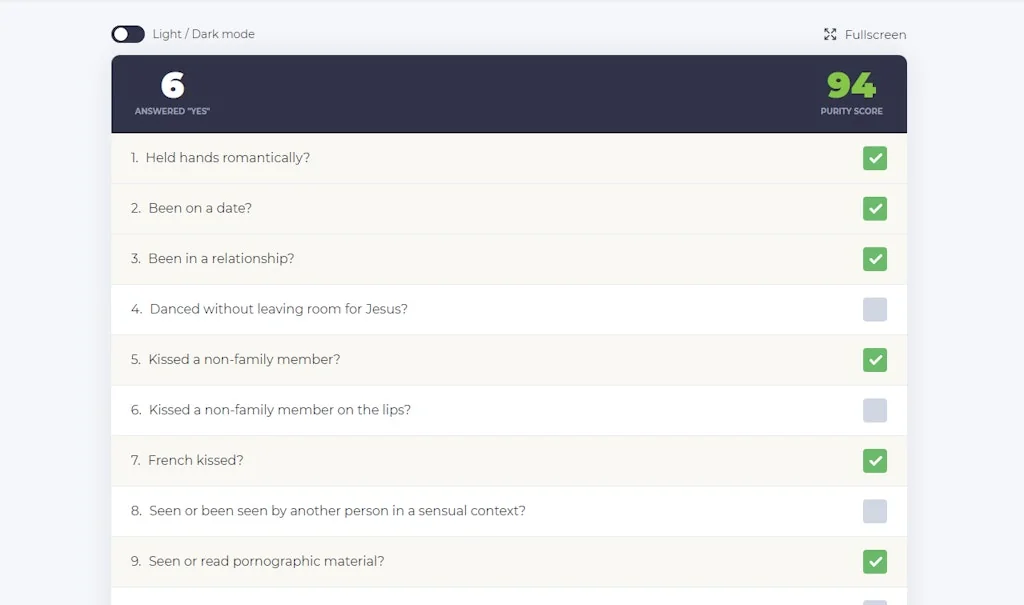1024x605 pixels.
Task: Check 'Kissed a non-family member on the lips?'
Action: pyautogui.click(x=875, y=410)
